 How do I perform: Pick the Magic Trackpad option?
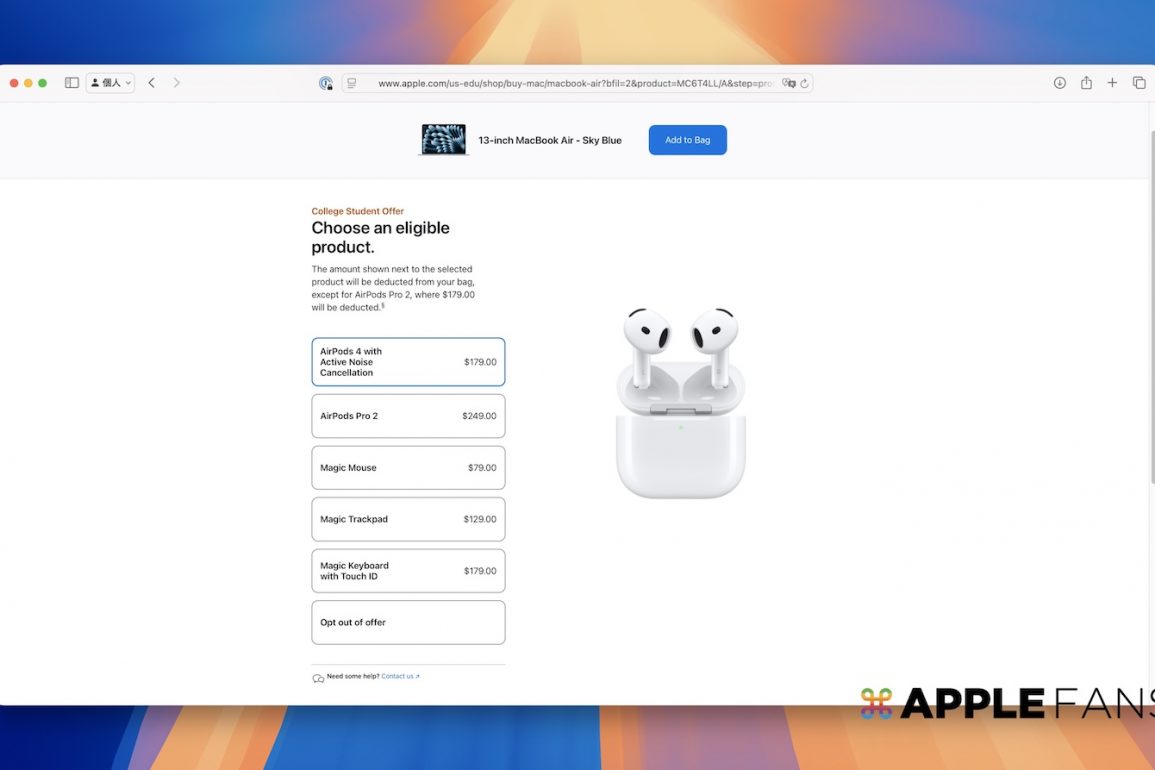408,519
